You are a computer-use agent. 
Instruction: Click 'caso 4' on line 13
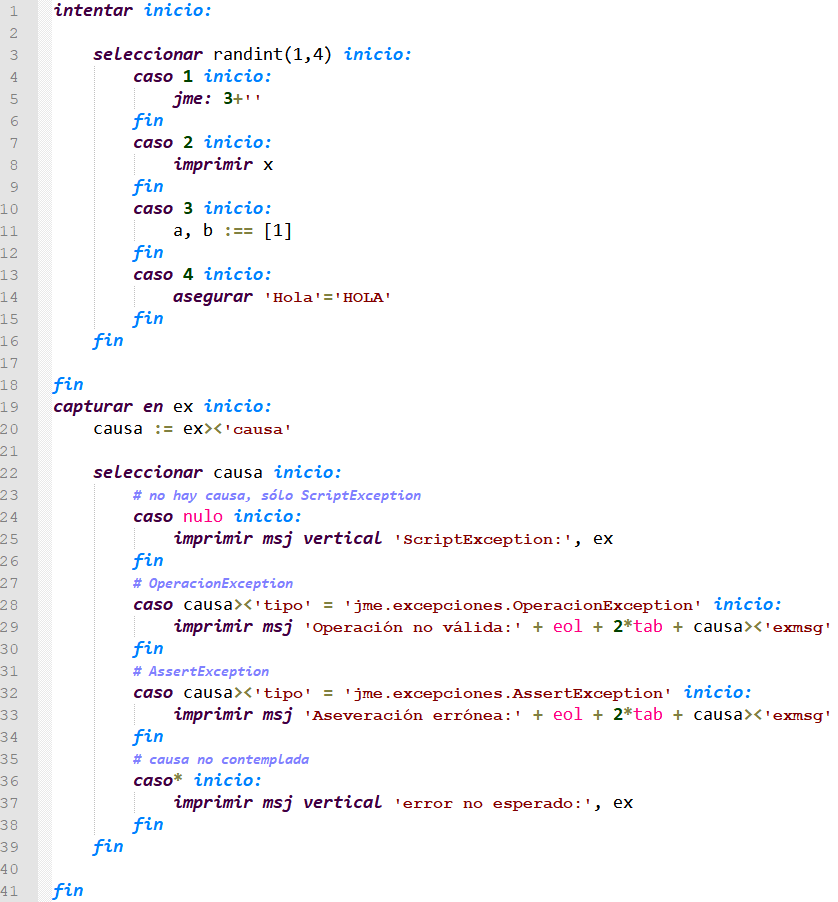click(163, 275)
